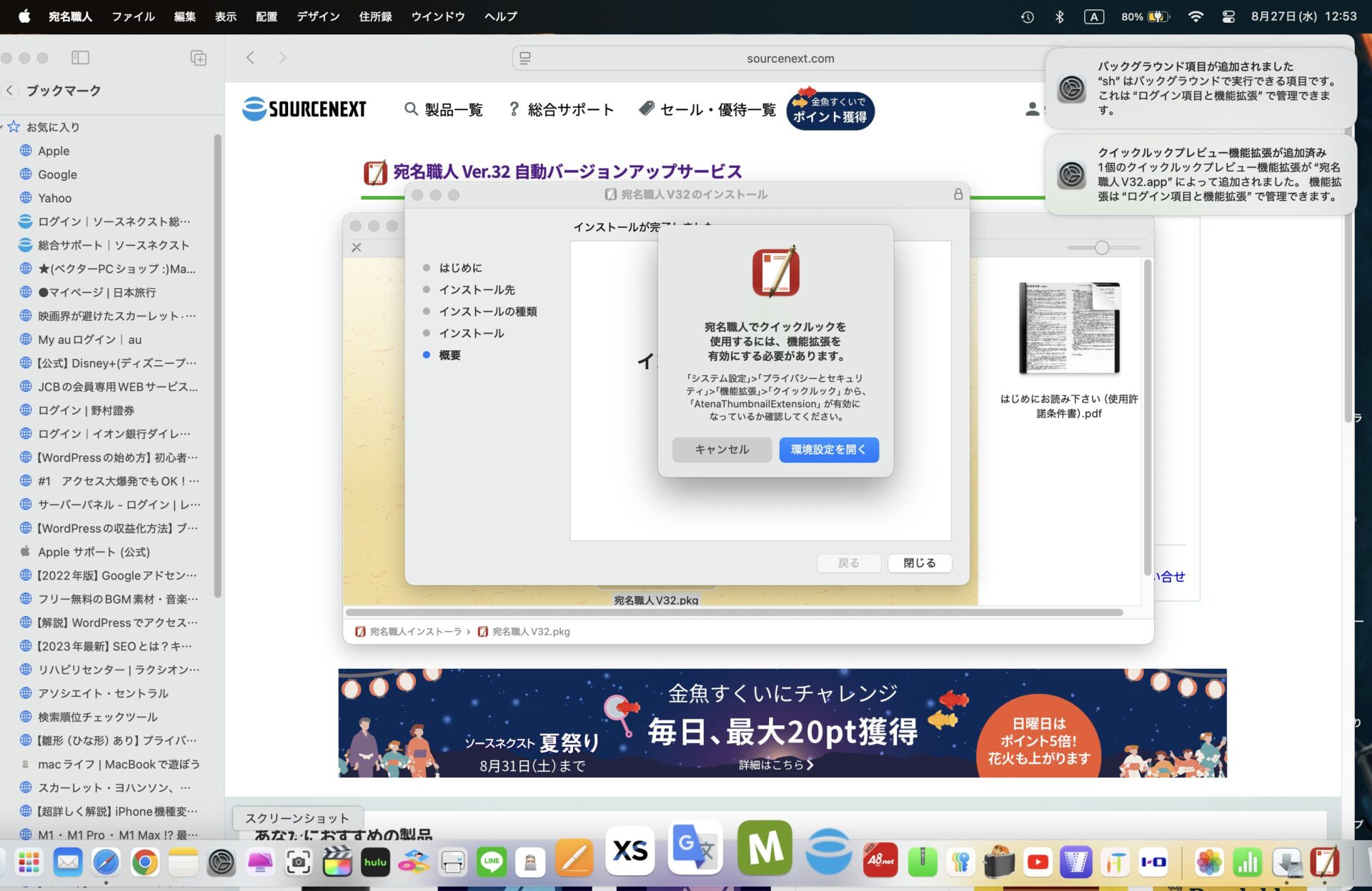
Task: Open the ファイル menu
Action: point(133,16)
